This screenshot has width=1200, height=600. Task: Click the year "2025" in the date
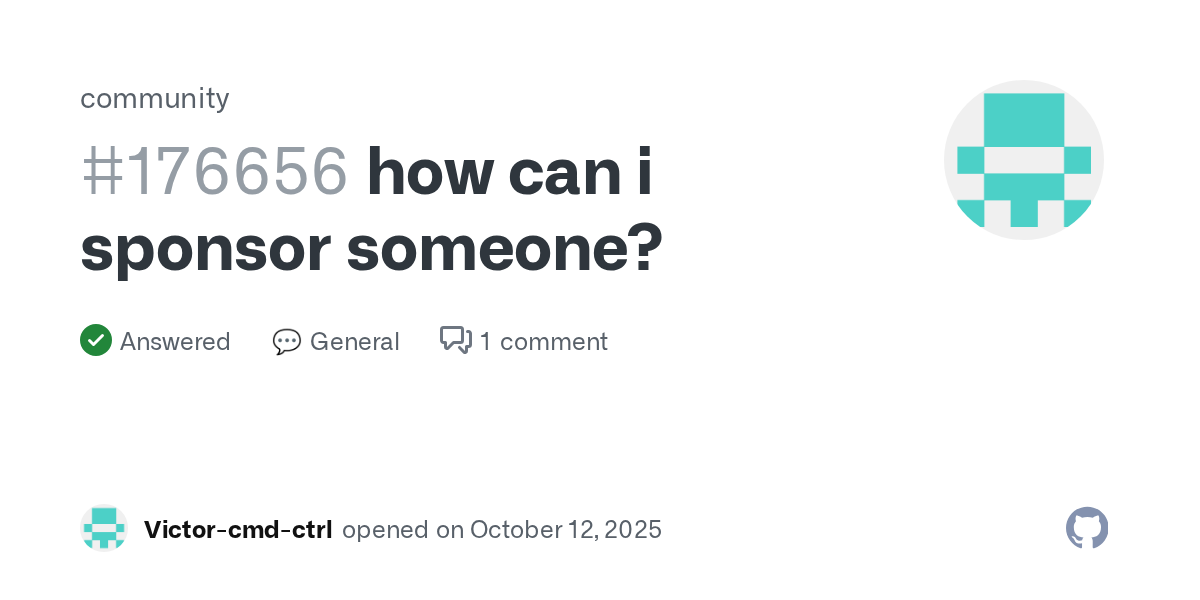click(632, 530)
